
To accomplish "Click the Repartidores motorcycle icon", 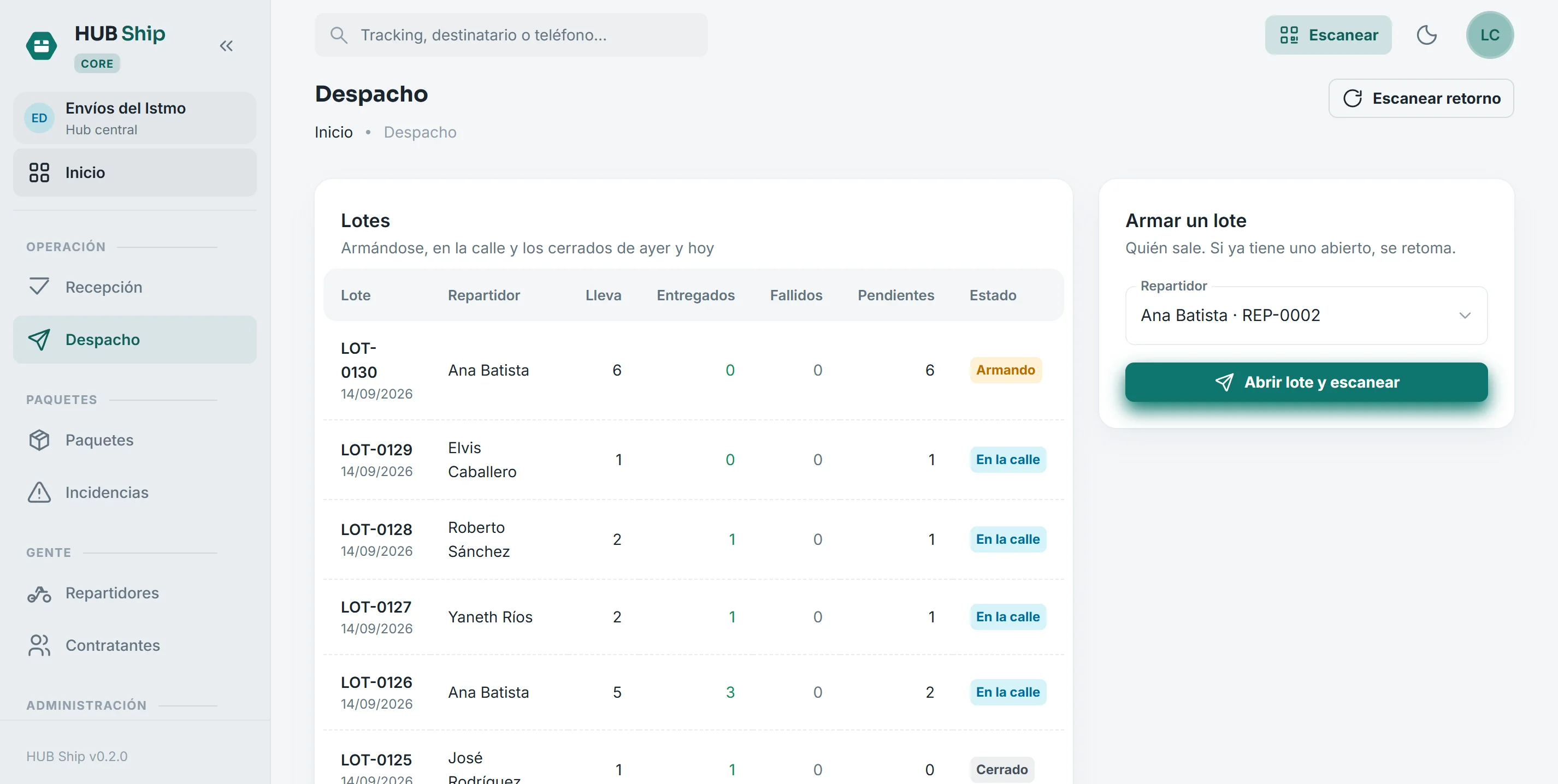I will point(39,593).
